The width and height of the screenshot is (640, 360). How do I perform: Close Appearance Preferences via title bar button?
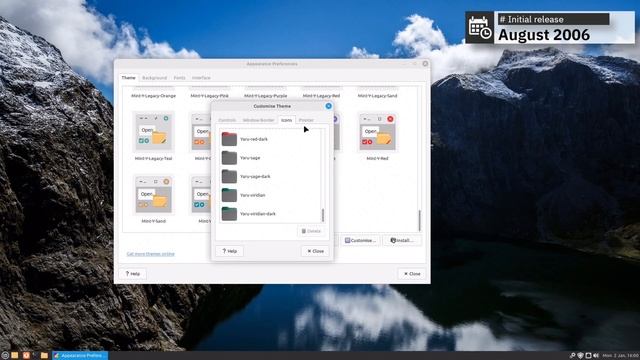(425, 64)
